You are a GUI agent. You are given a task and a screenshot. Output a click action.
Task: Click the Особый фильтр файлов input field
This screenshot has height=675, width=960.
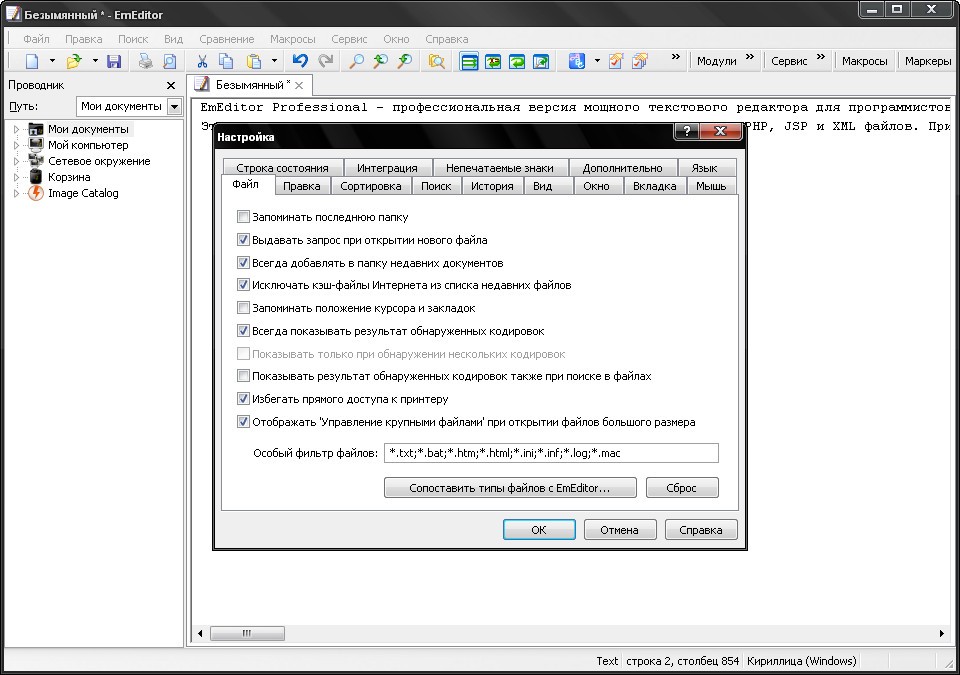(551, 453)
